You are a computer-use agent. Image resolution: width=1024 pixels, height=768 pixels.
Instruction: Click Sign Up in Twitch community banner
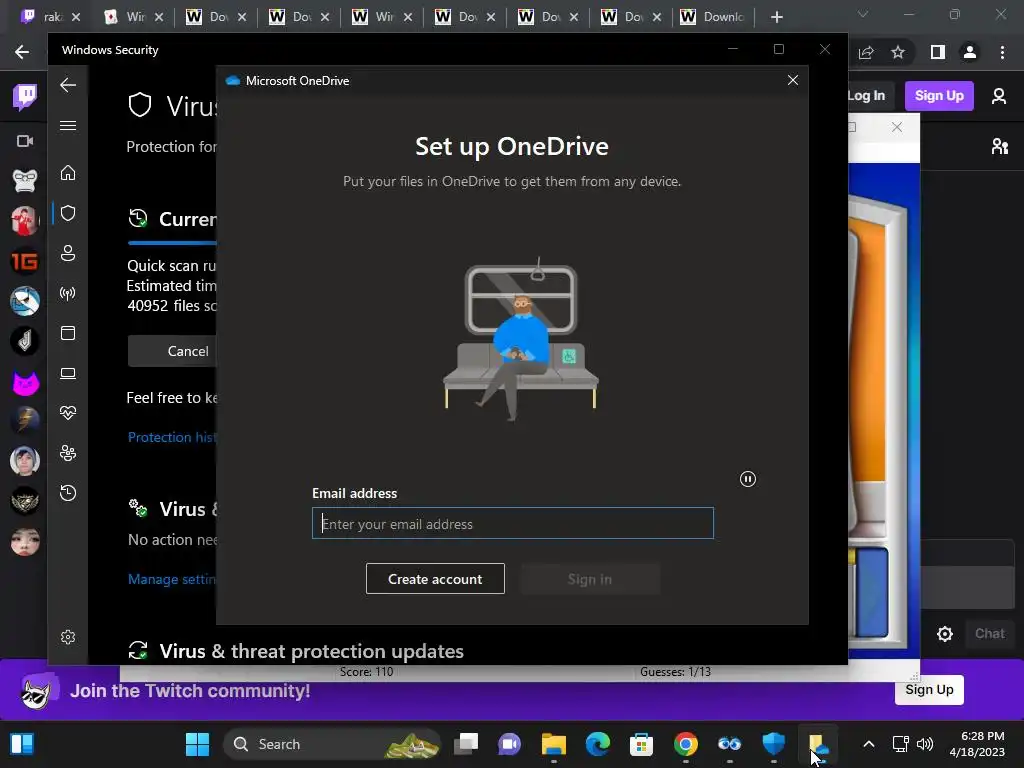[x=929, y=690]
